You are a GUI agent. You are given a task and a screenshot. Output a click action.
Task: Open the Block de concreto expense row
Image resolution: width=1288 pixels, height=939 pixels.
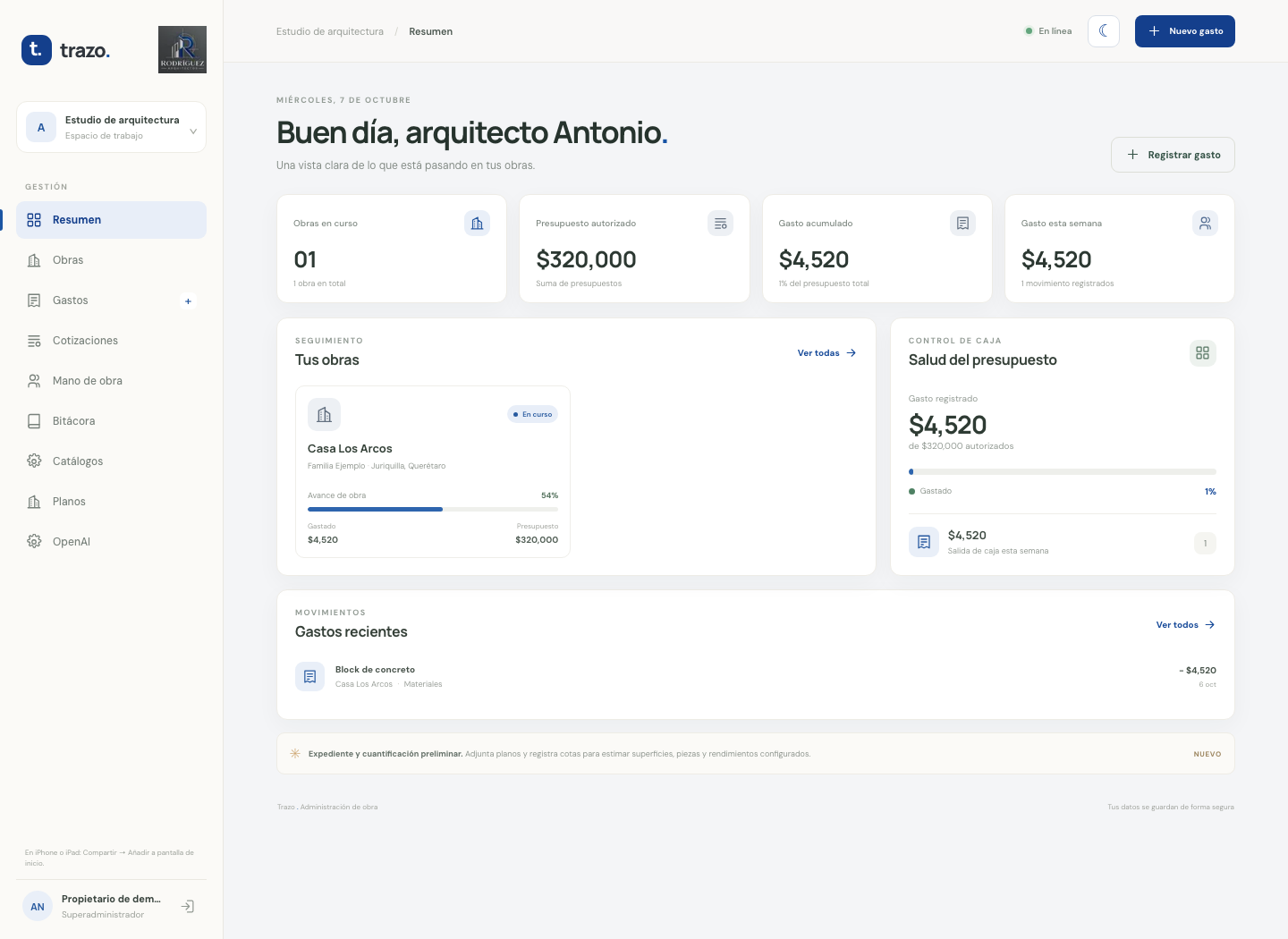[756, 677]
